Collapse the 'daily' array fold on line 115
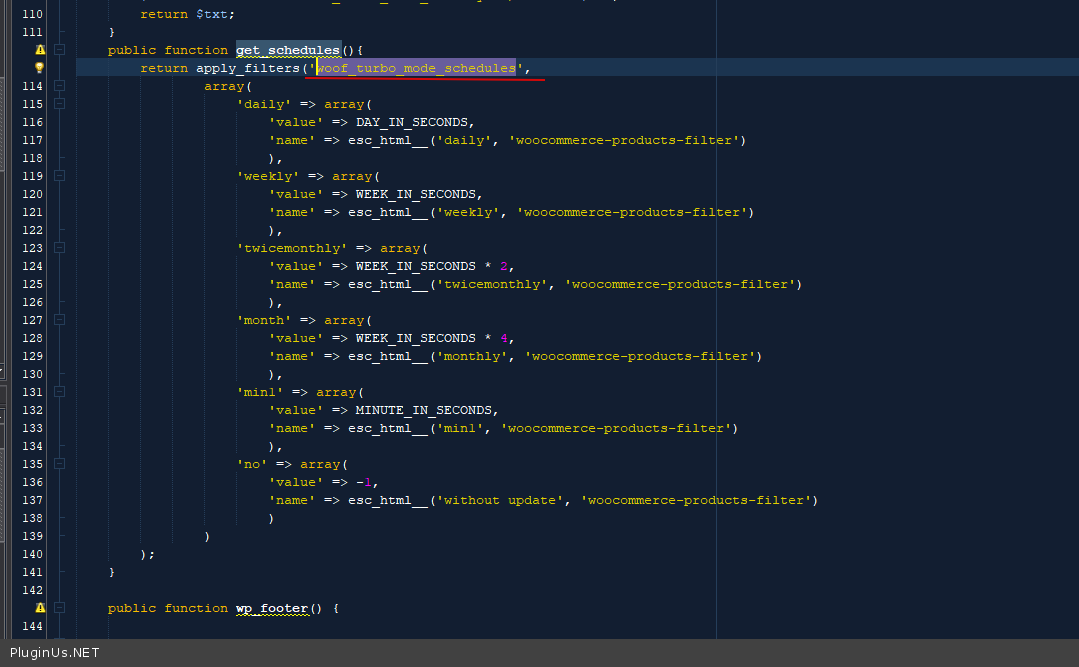The image size is (1079, 667). (60, 104)
